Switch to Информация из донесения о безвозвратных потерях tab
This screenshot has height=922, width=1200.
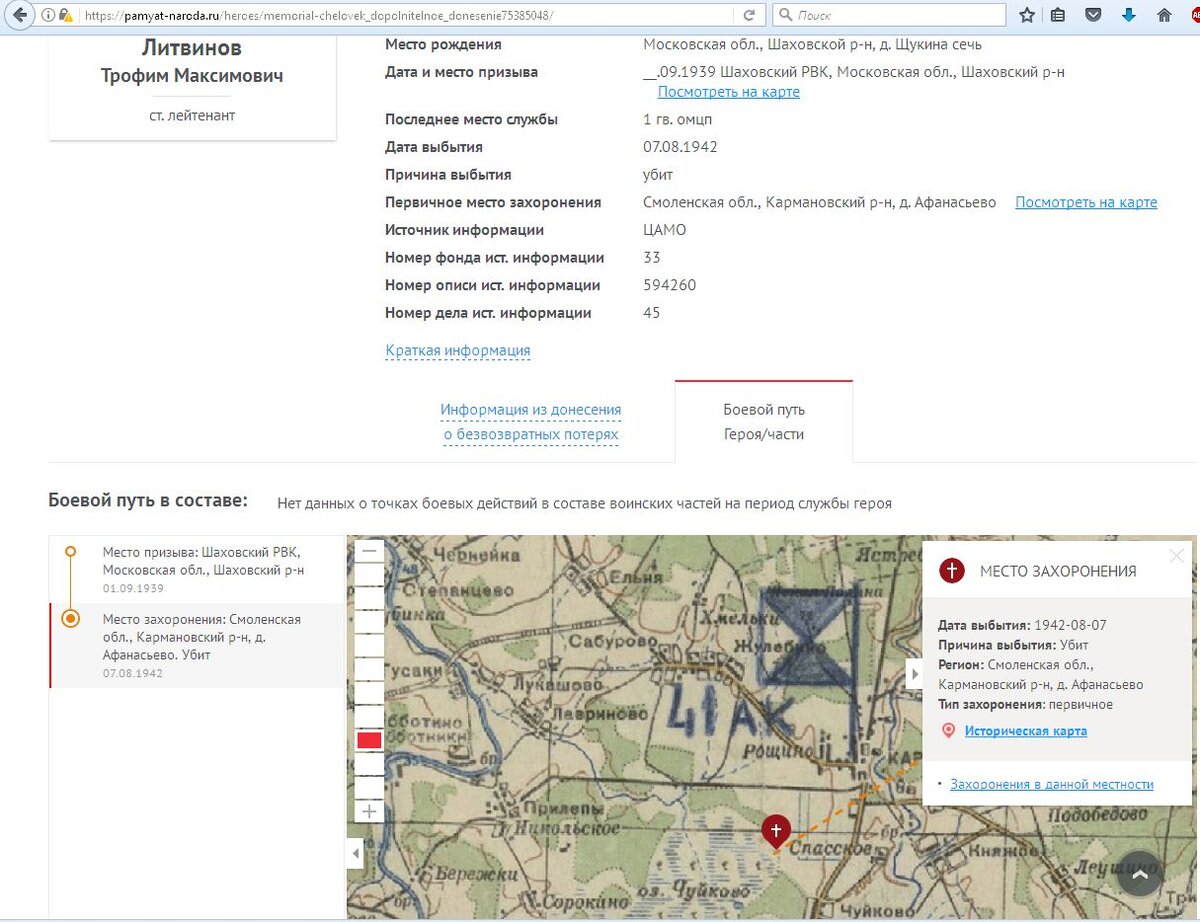[x=530, y=422]
